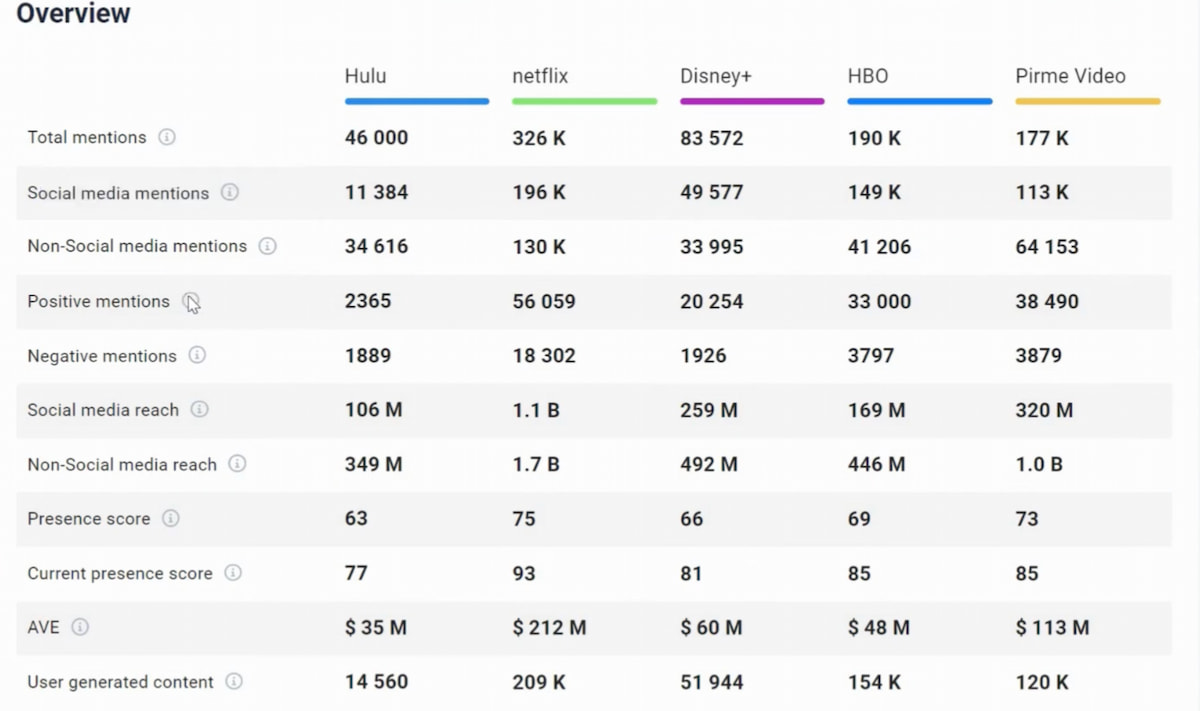Click netflix total mentions value 326 K

[539, 138]
